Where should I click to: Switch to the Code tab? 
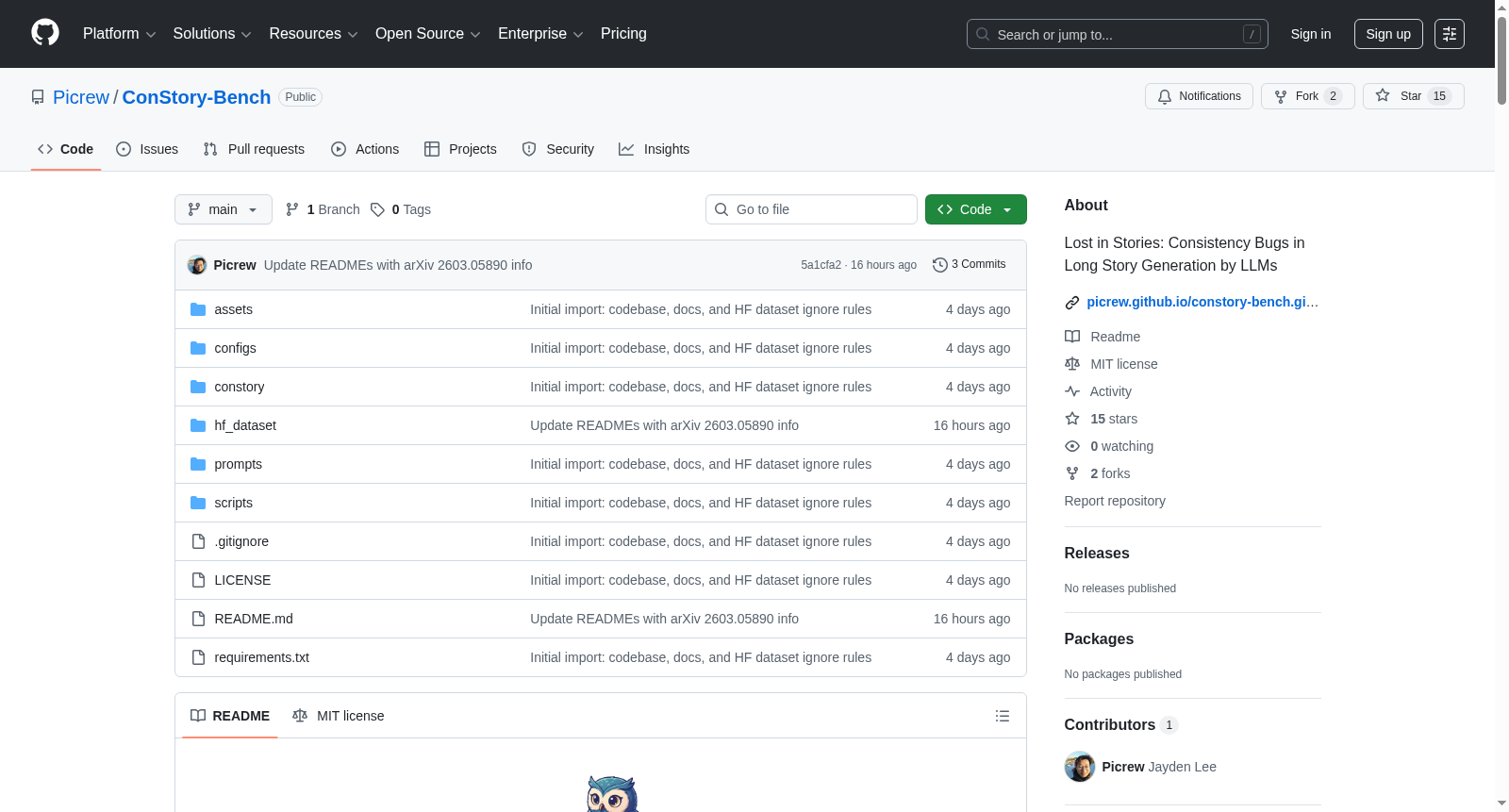click(x=66, y=149)
